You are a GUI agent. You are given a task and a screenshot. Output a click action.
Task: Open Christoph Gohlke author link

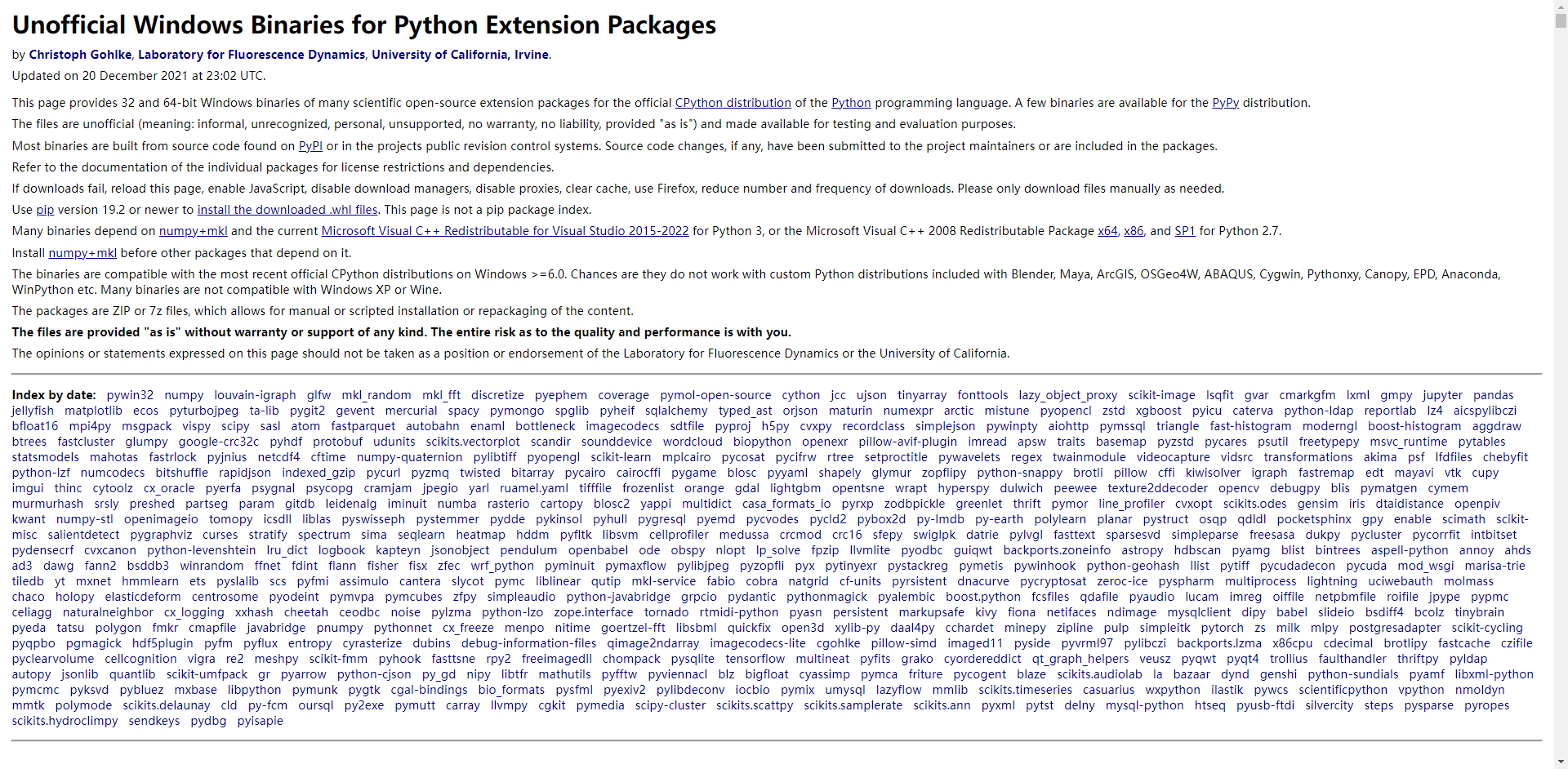click(x=80, y=55)
